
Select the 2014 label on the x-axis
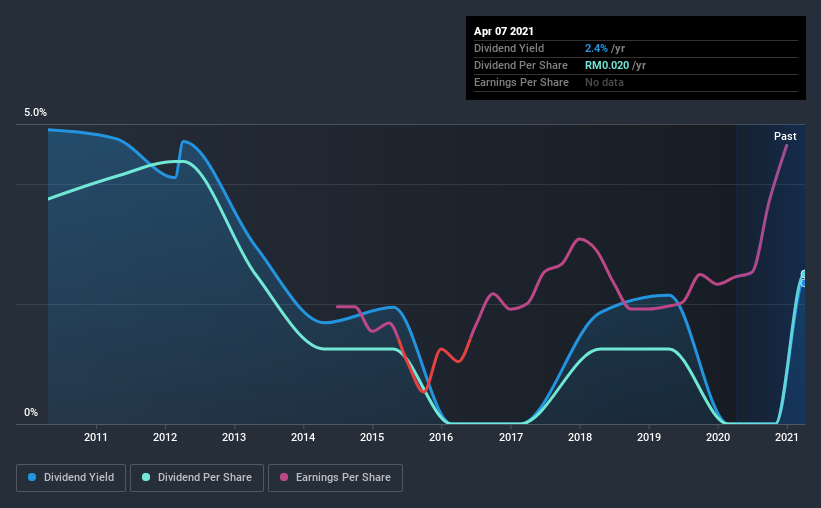(x=303, y=437)
